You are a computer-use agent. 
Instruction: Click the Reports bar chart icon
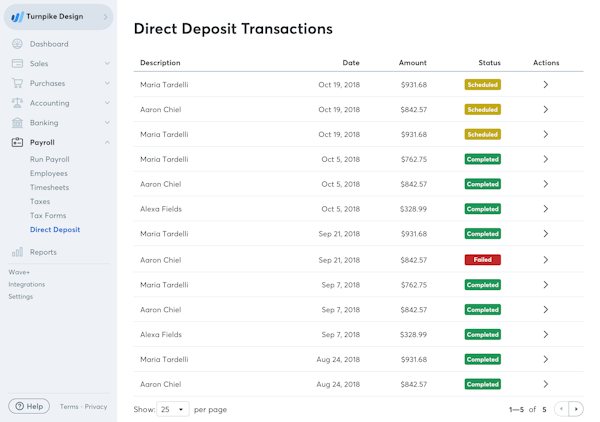[x=17, y=252]
